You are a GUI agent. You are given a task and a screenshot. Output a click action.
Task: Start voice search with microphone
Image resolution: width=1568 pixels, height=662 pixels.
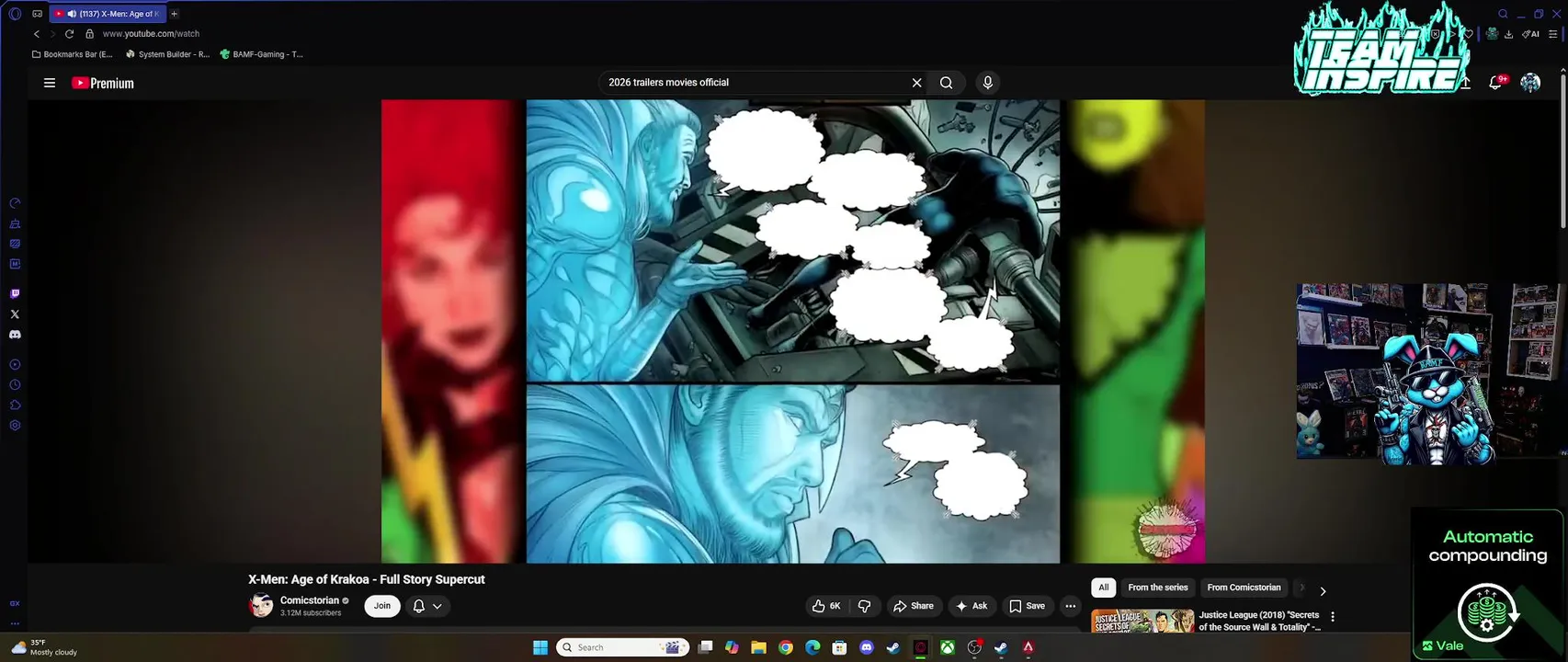tap(988, 83)
